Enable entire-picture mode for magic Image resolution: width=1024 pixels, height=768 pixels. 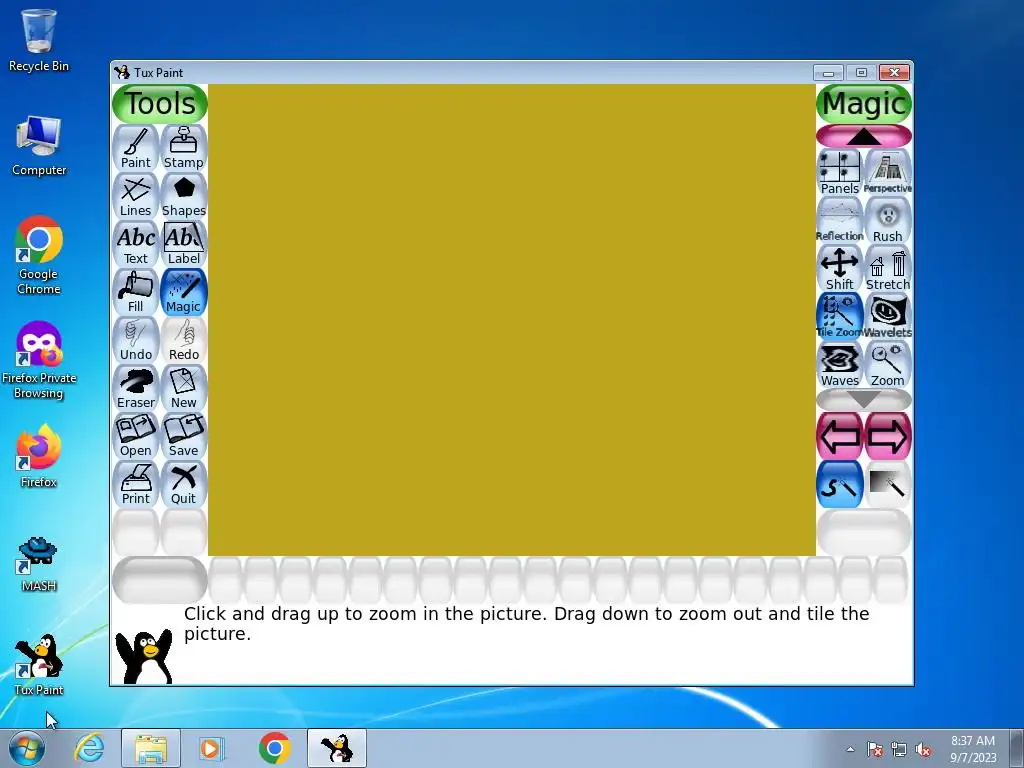888,484
